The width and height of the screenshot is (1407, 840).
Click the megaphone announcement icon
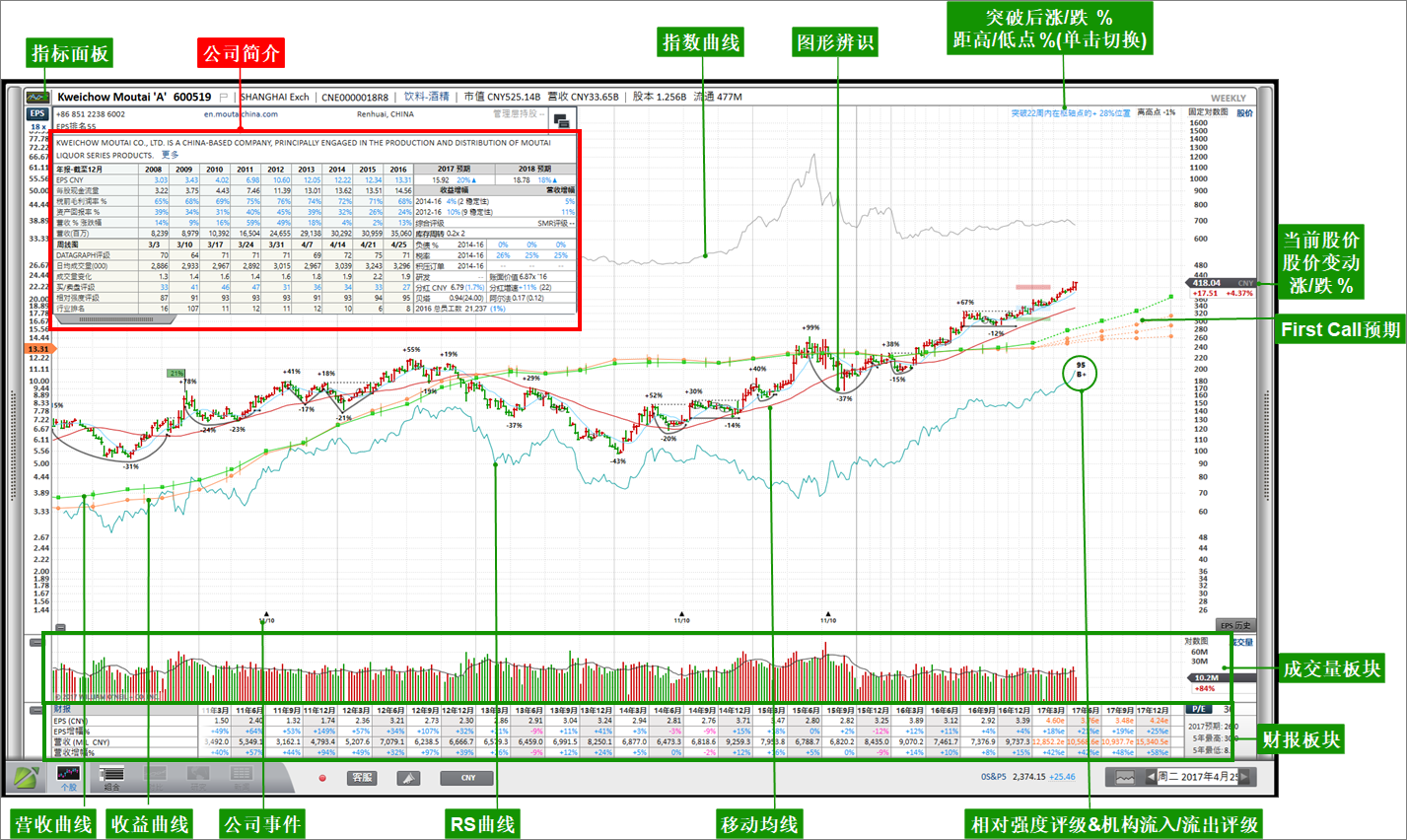click(x=408, y=778)
